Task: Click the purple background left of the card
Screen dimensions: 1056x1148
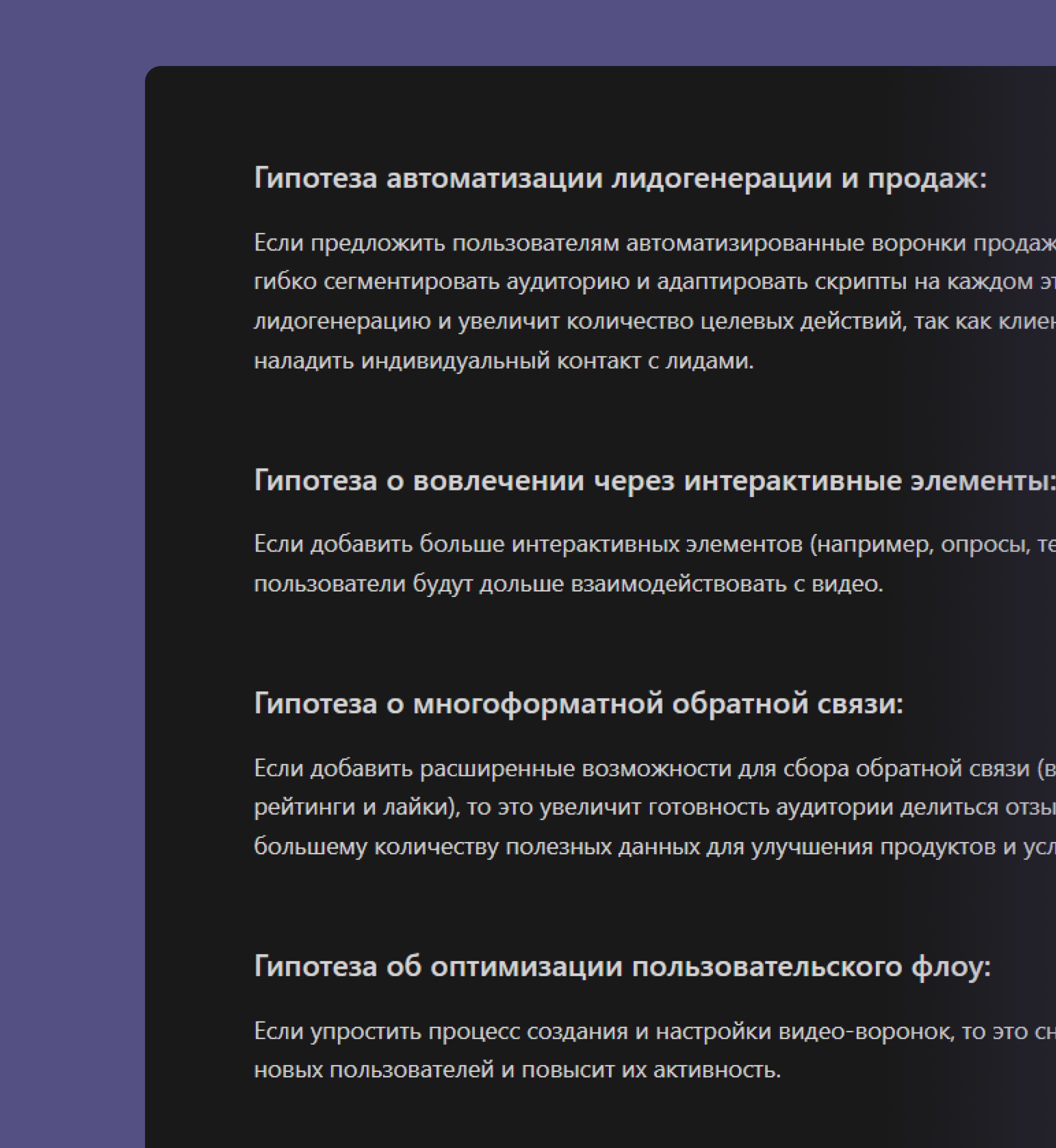Action: [71, 571]
